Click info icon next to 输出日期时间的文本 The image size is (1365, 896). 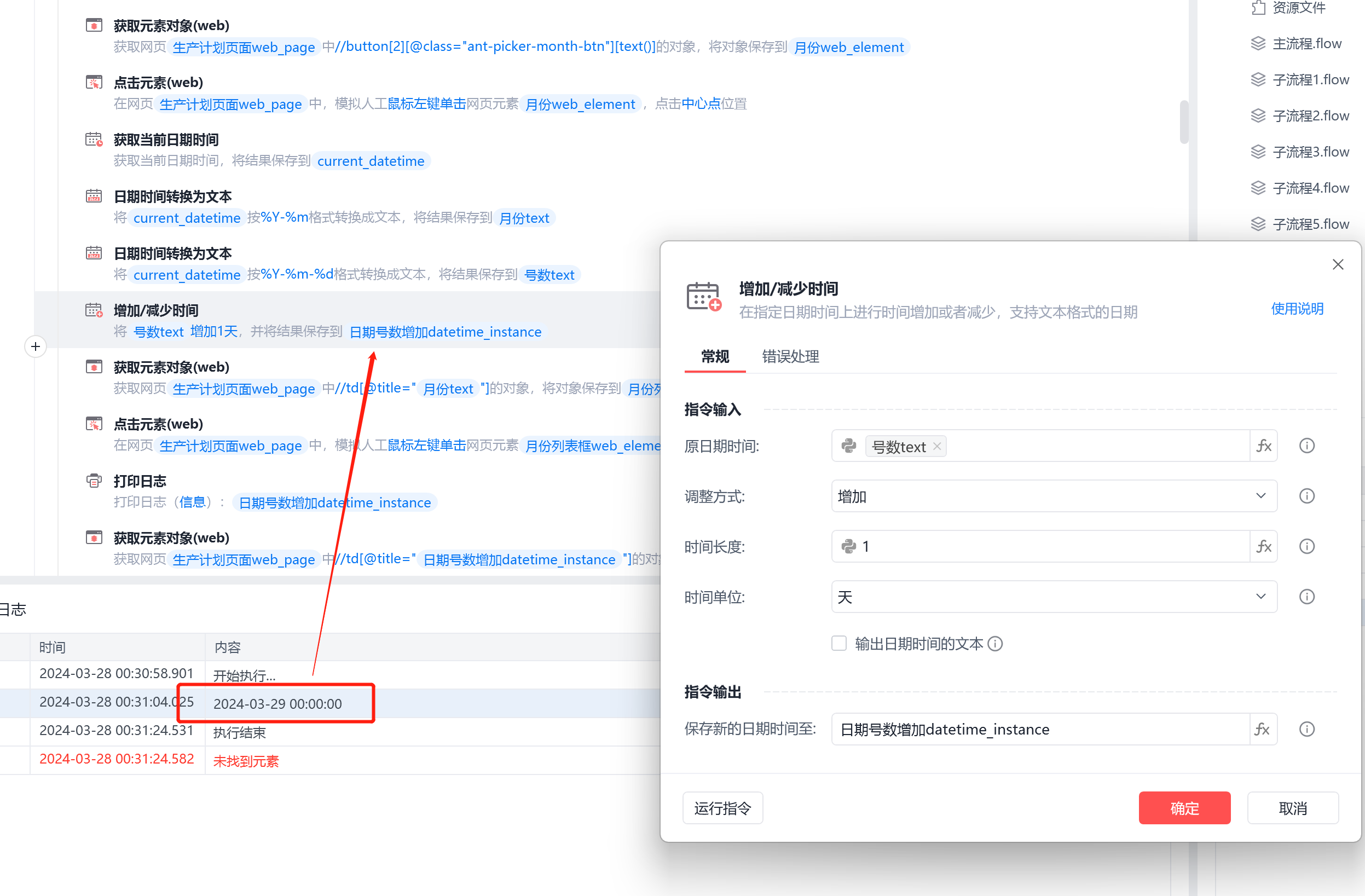[996, 644]
